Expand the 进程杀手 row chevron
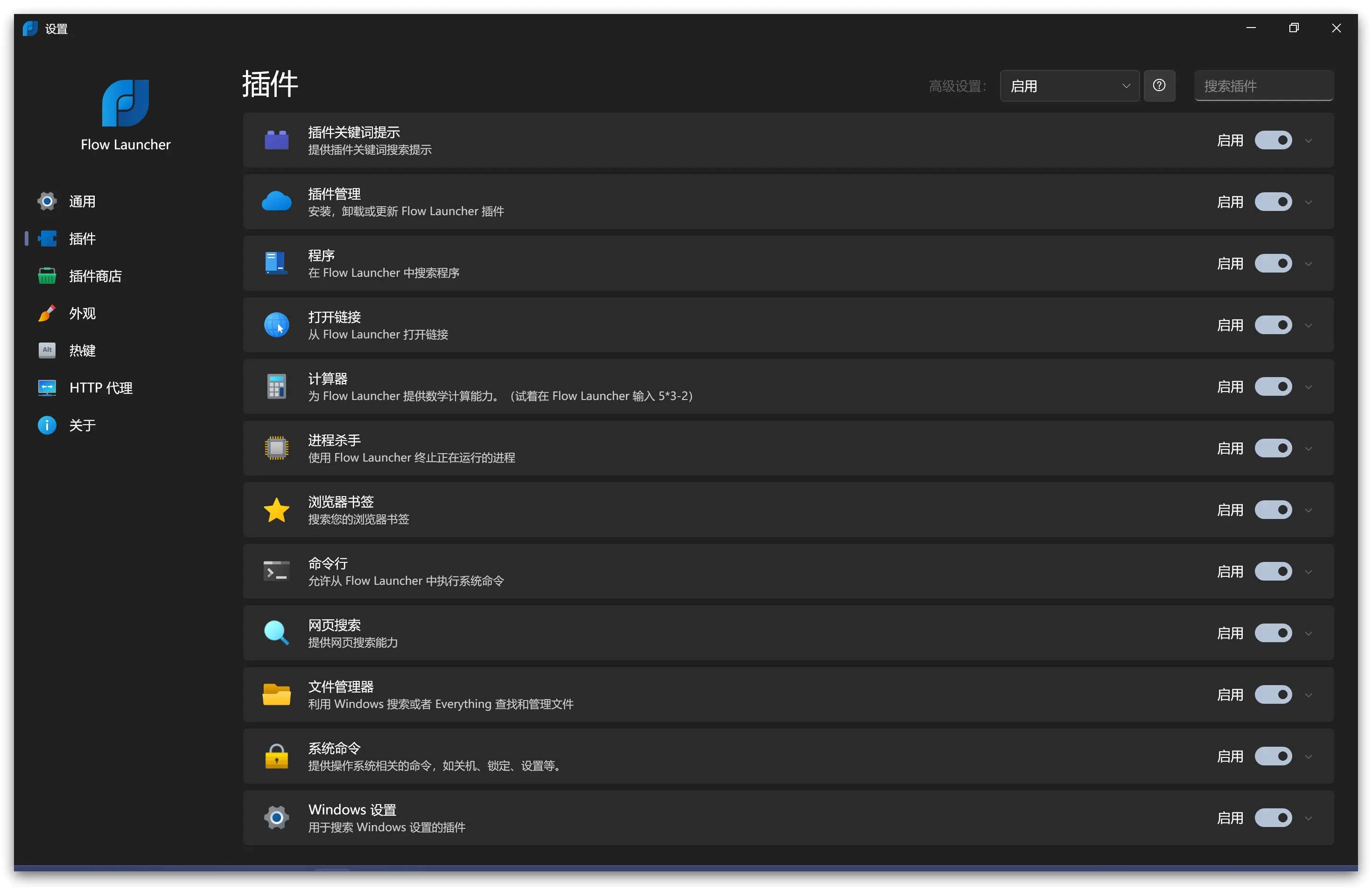 (1308, 449)
